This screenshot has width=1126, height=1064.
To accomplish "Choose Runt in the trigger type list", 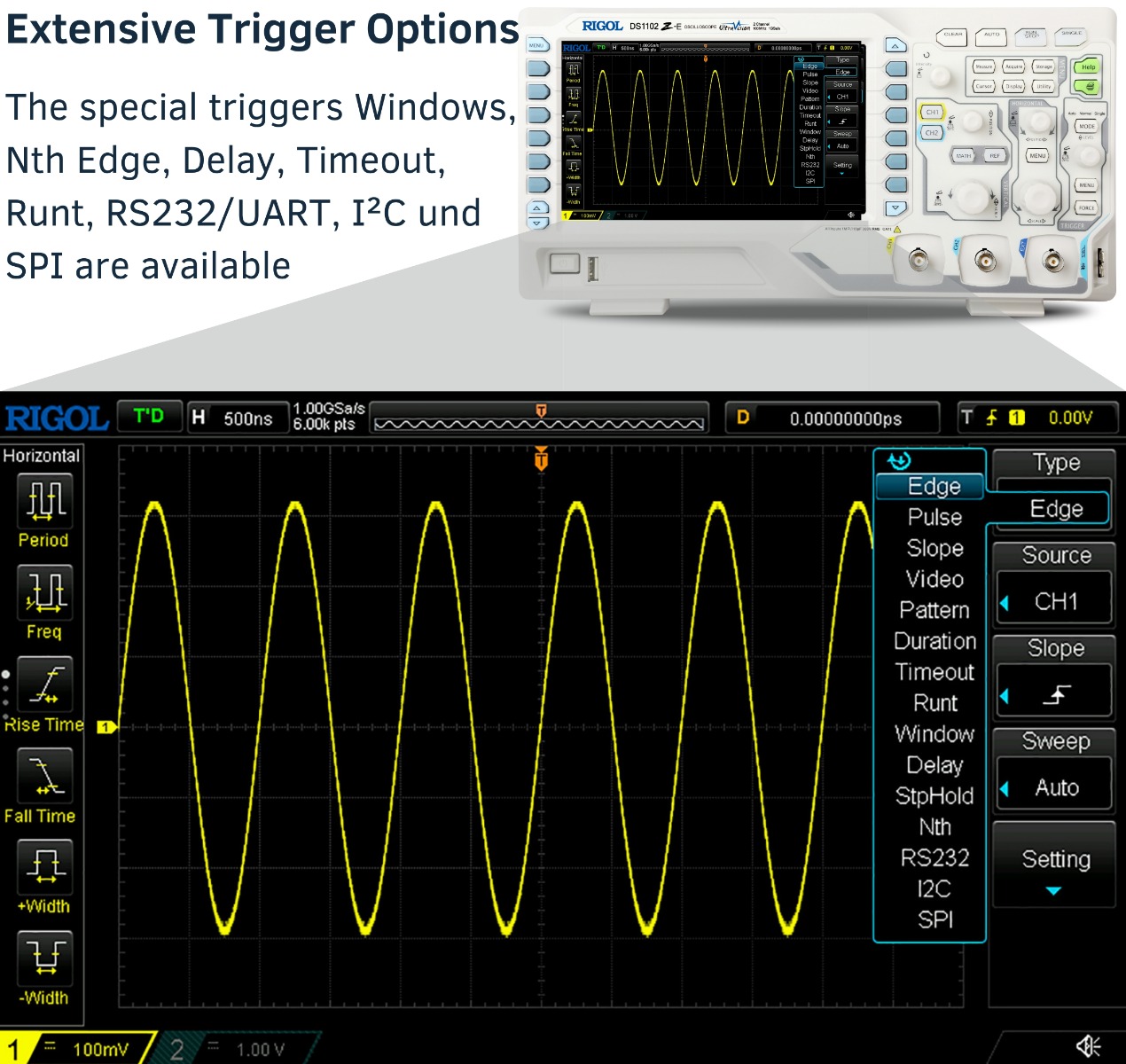I will pyautogui.click(x=934, y=703).
